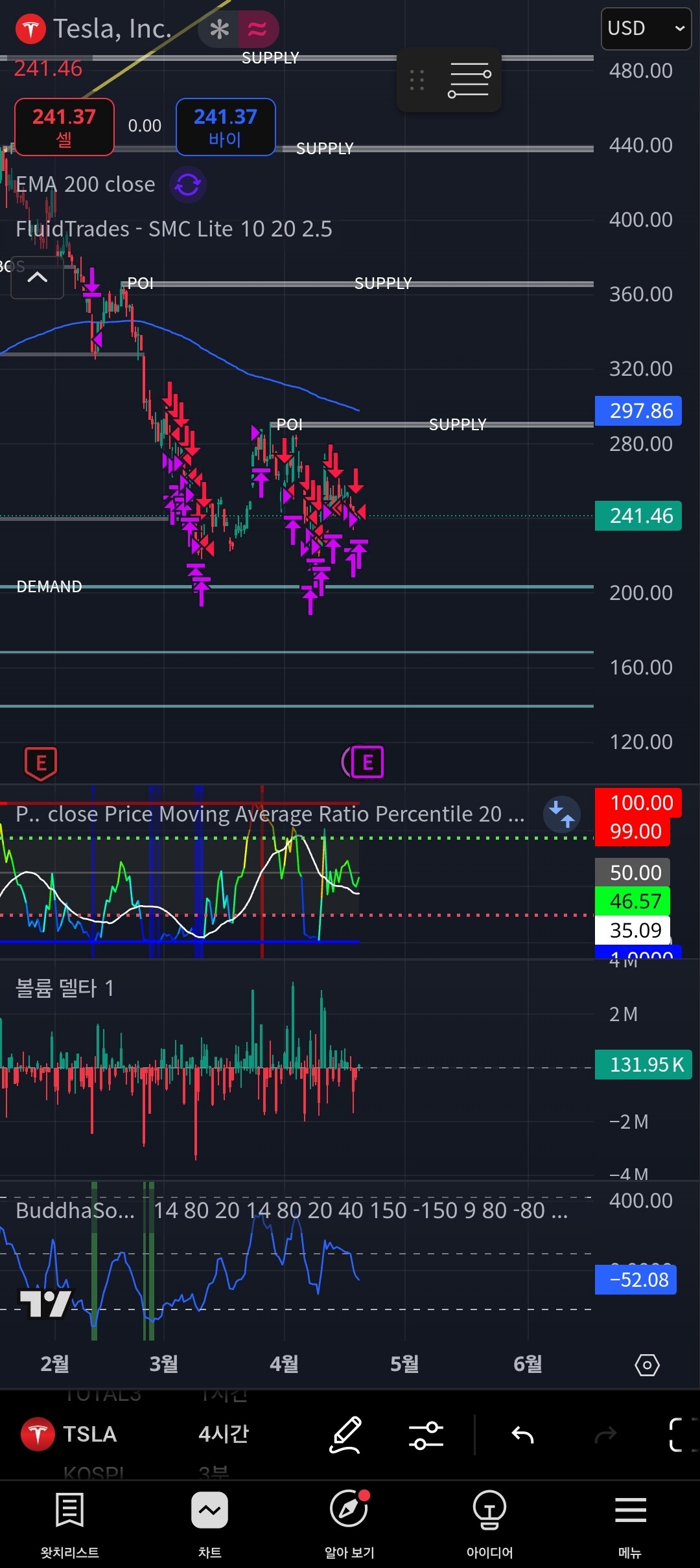Tap the POI label near 360.00
The image size is (700, 1568).
pos(141,283)
